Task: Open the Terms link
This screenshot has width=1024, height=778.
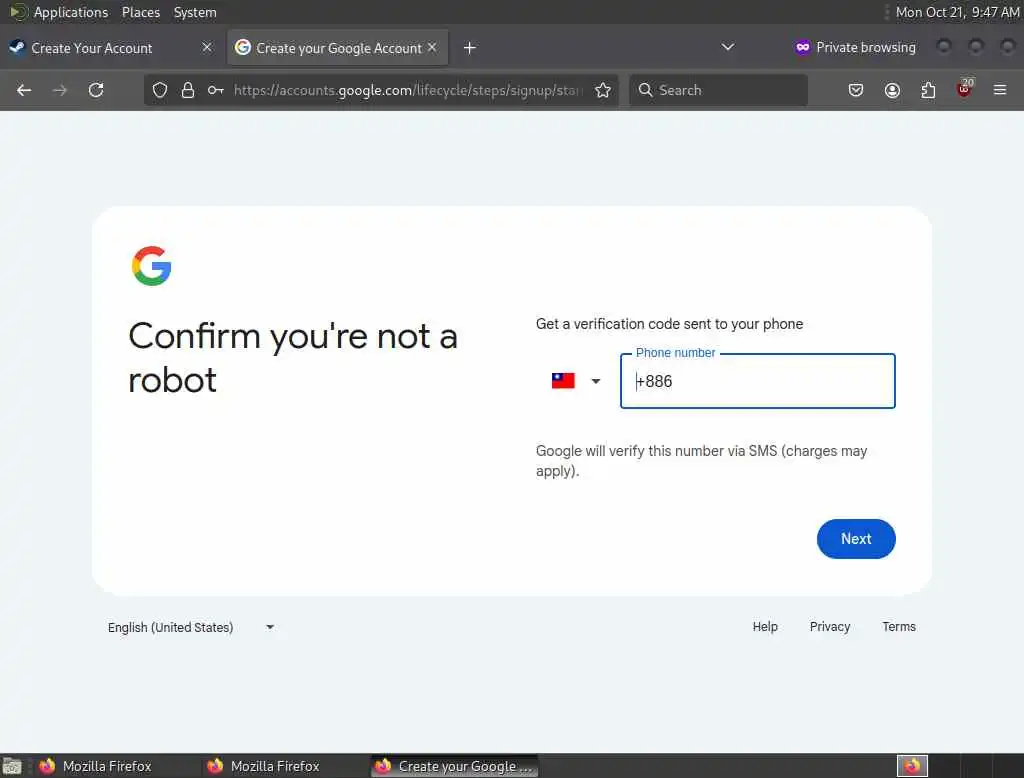Action: (x=899, y=626)
